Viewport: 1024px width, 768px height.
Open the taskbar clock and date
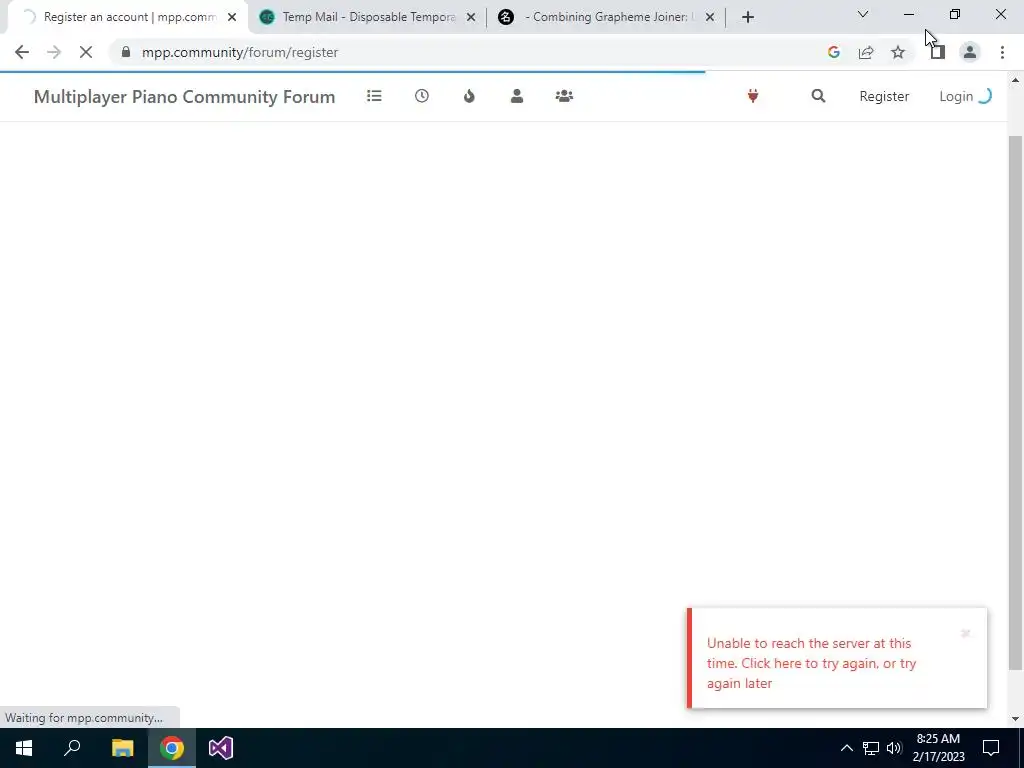pyautogui.click(x=938, y=748)
